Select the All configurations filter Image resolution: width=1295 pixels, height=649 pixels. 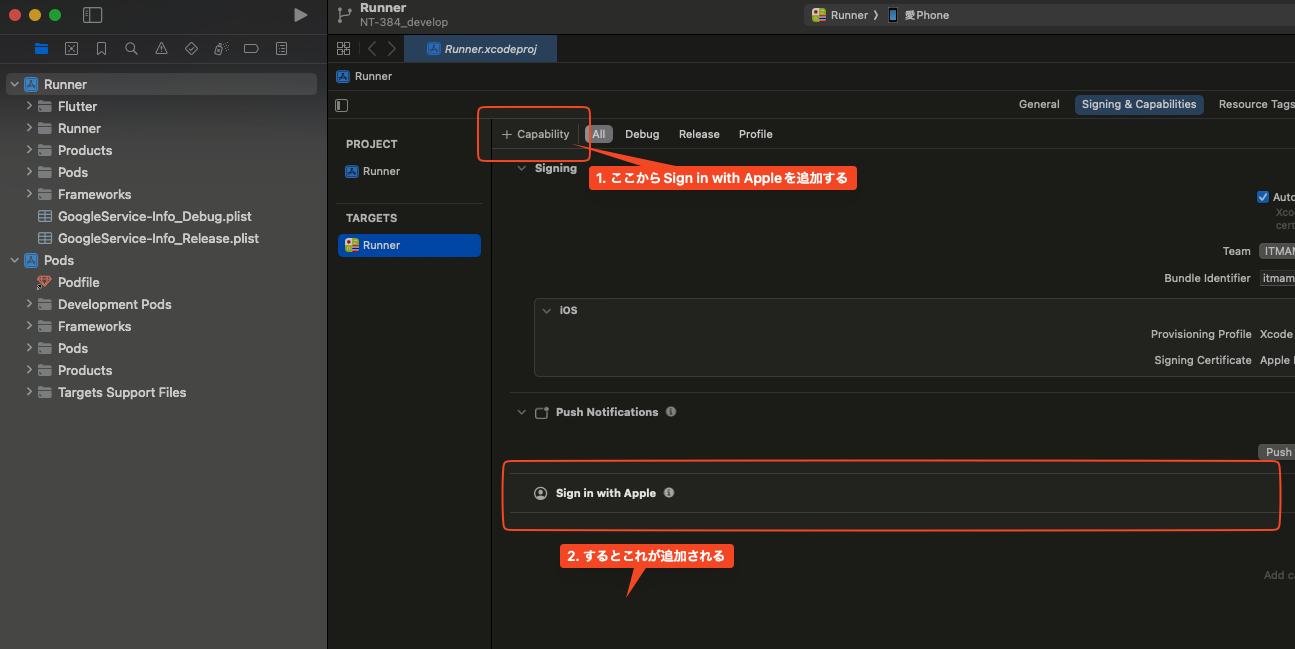pos(599,134)
